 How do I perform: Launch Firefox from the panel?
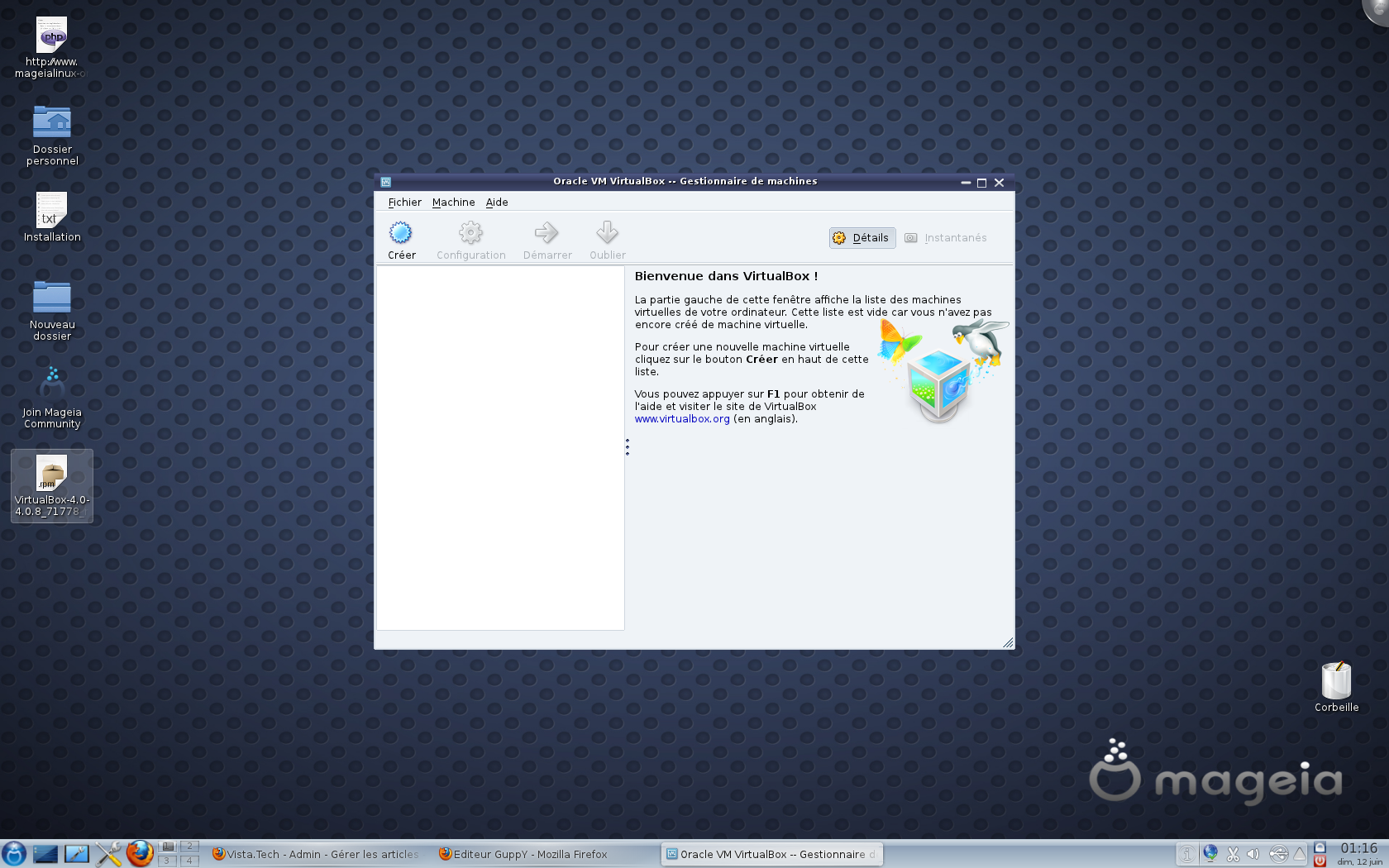[x=140, y=853]
